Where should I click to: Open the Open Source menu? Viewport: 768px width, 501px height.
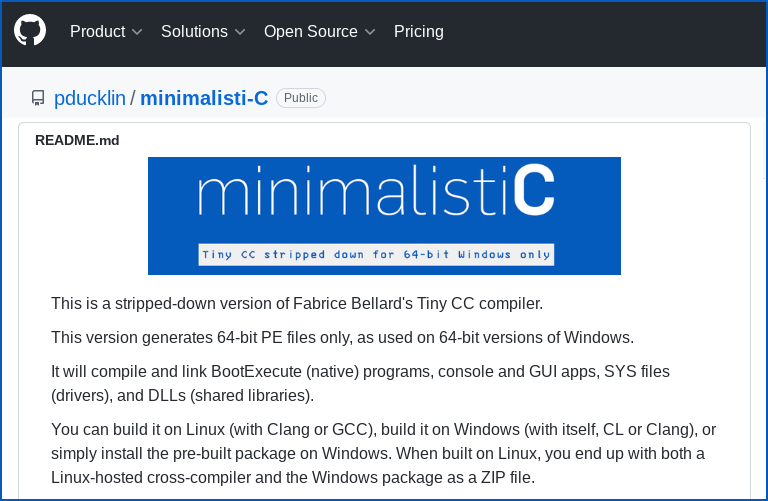click(x=310, y=32)
